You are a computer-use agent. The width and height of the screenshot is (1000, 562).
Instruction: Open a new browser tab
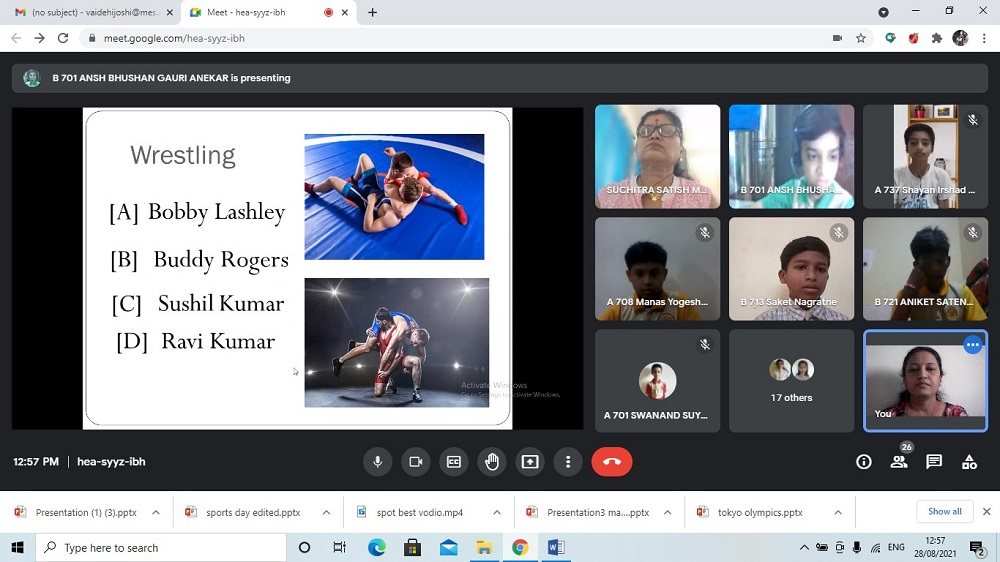tap(373, 12)
